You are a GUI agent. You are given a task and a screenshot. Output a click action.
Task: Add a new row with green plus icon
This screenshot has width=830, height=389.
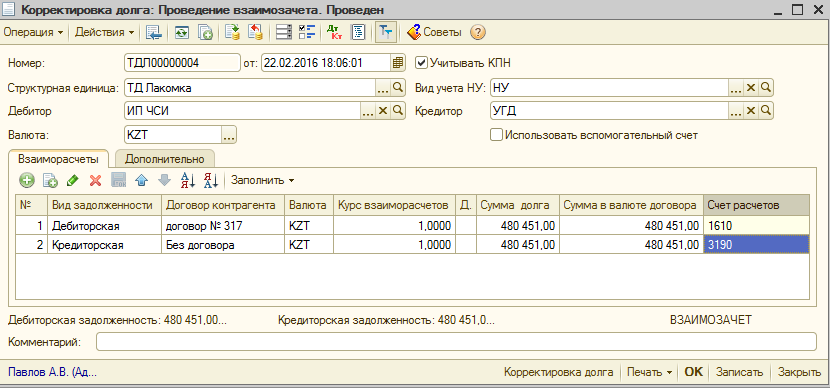[27, 180]
